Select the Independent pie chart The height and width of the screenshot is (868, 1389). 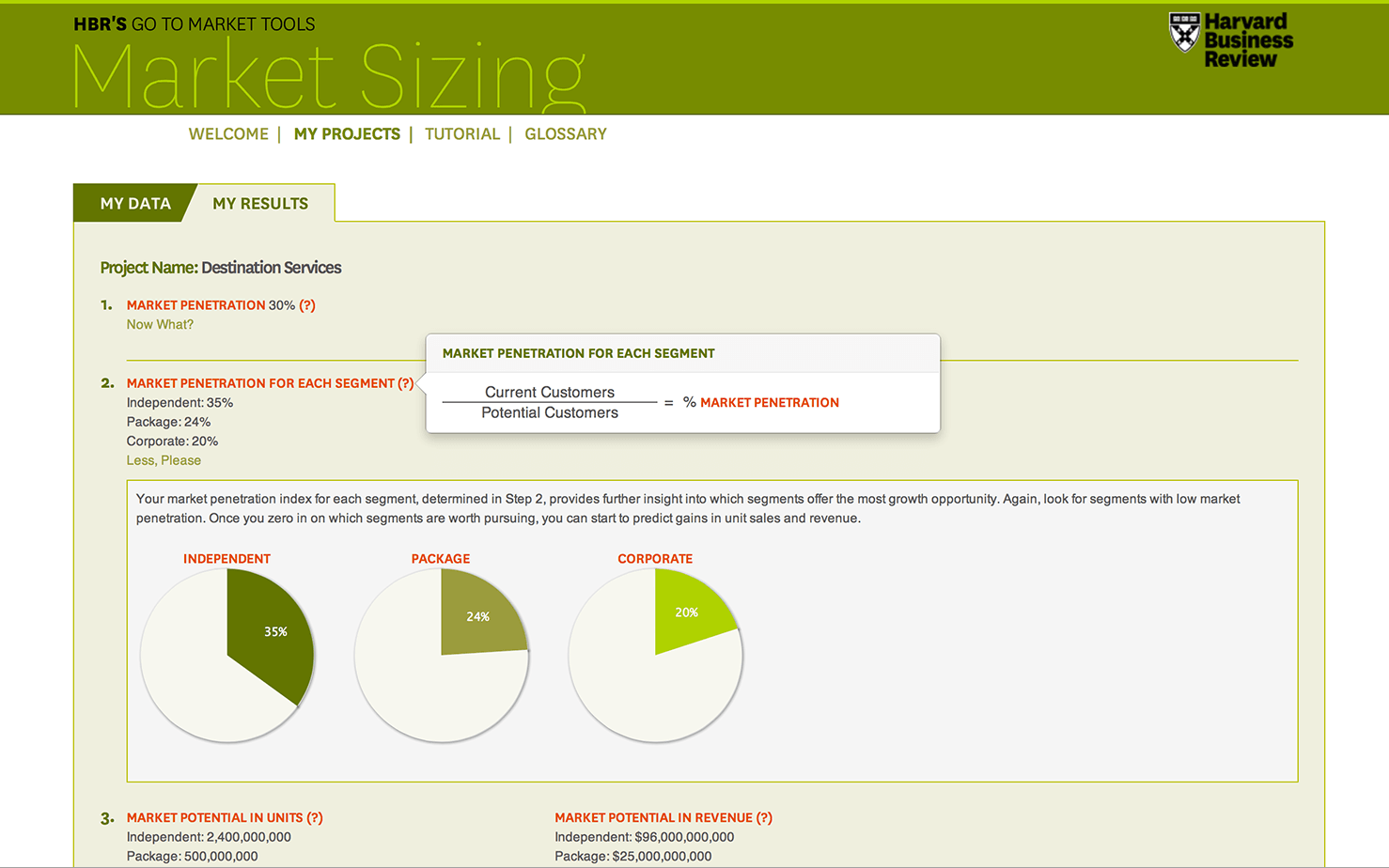226,655
